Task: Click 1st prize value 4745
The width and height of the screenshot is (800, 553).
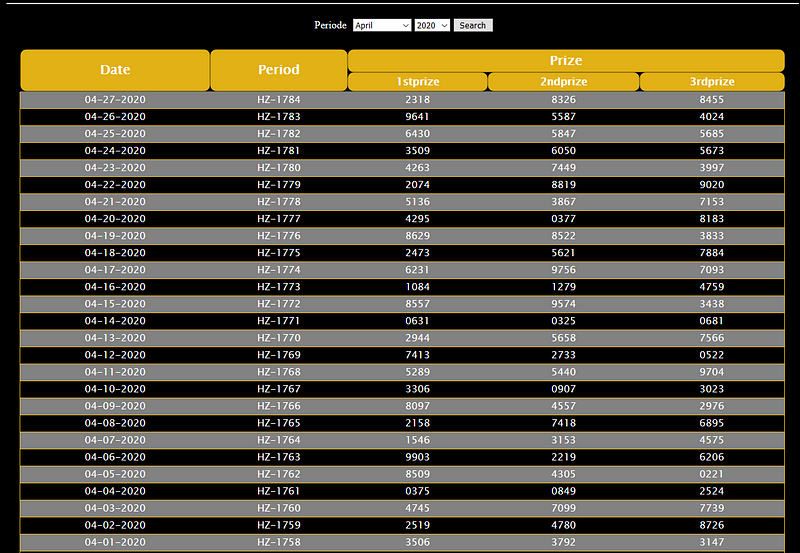Action: (x=417, y=508)
